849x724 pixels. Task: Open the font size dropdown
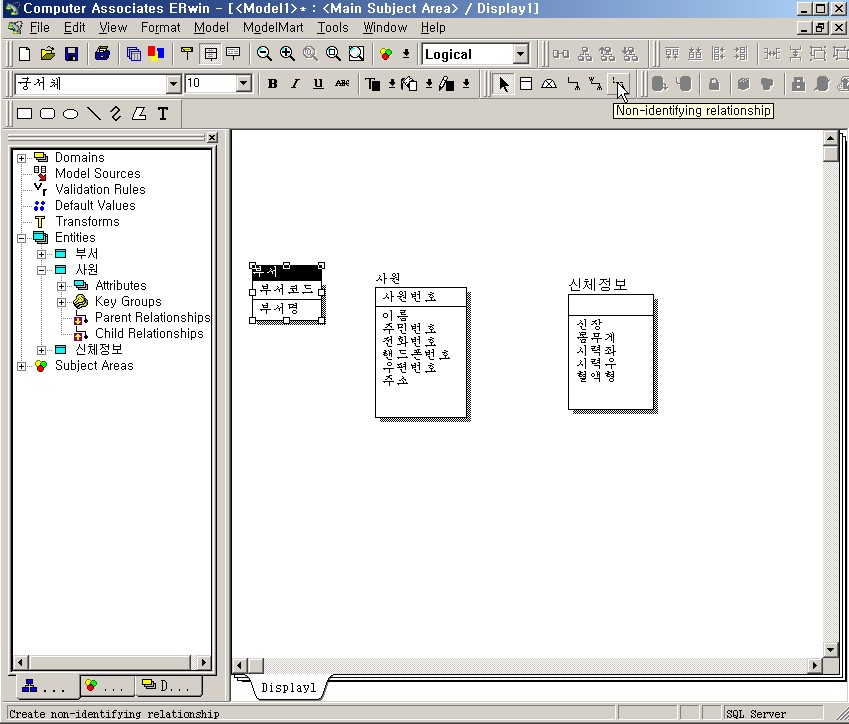click(244, 83)
